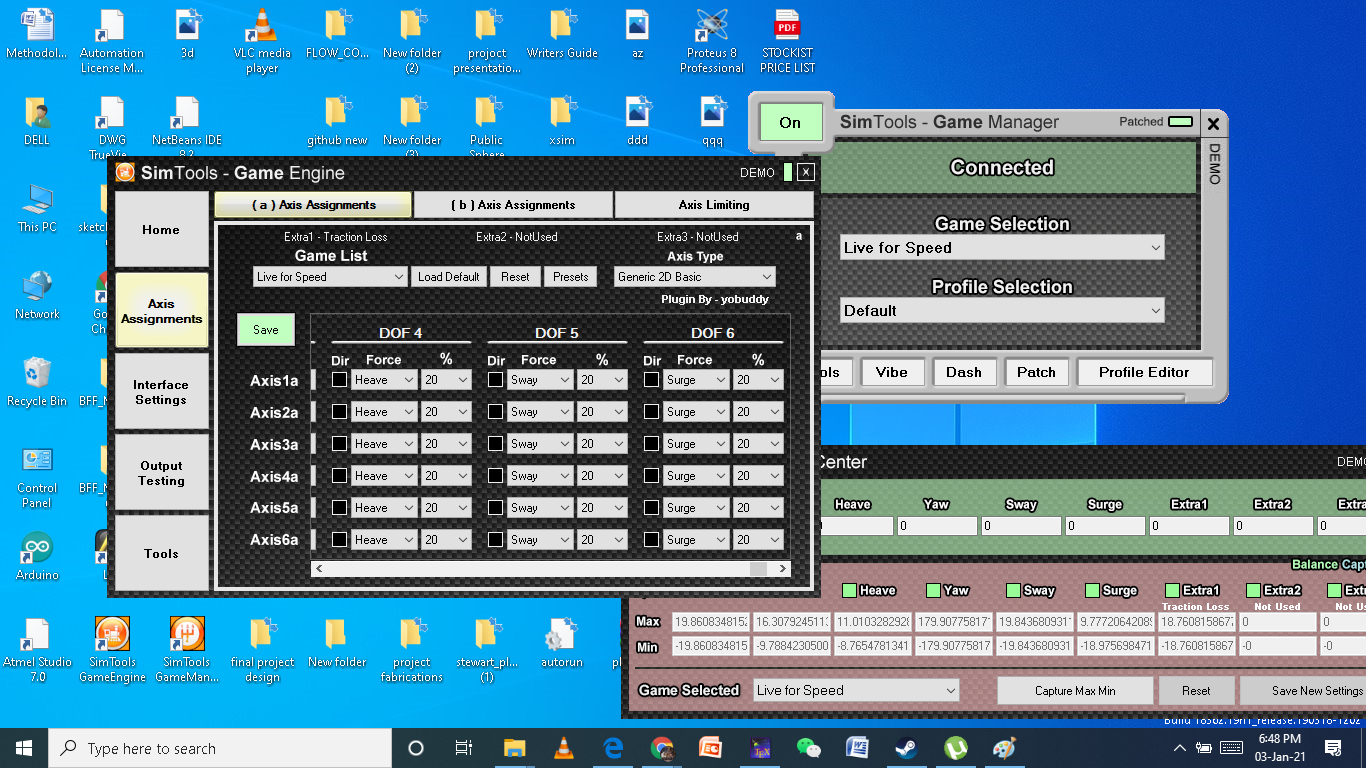Click Steam icon in taskbar

[906, 747]
